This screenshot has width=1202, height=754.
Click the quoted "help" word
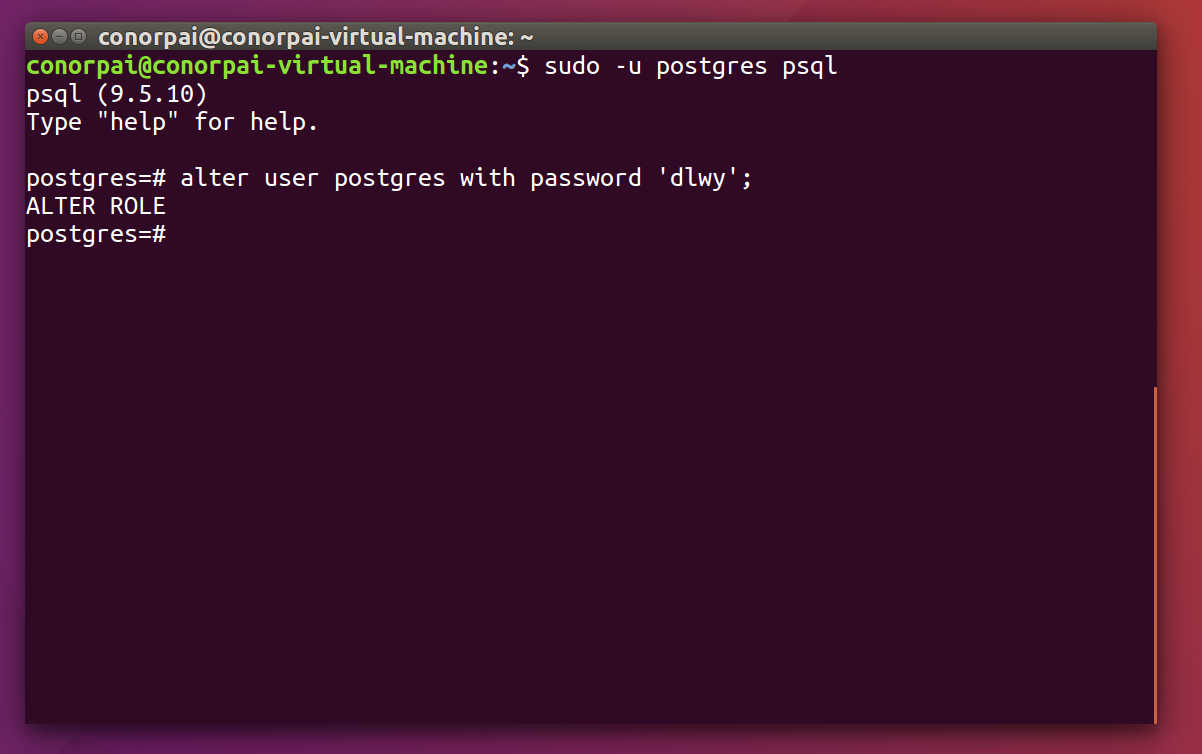coord(138,123)
